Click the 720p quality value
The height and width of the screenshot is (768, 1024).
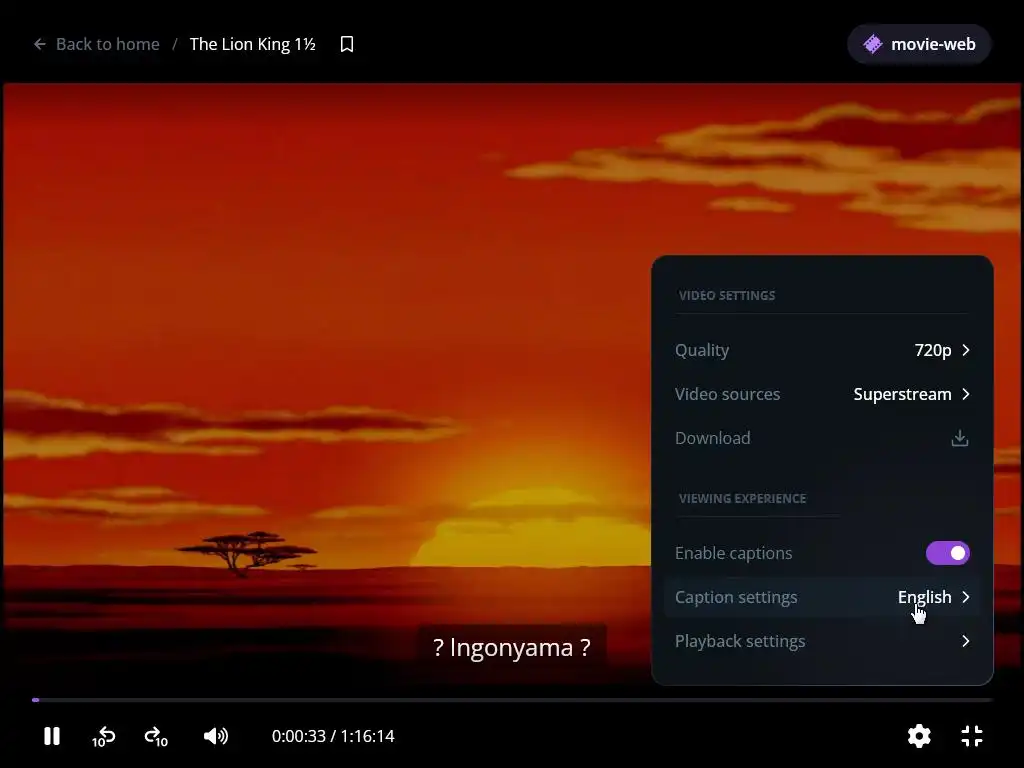933,350
